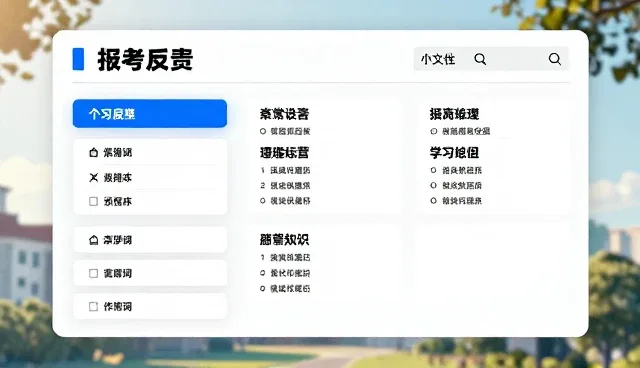
Task: Select the last radio circle in the bottom center card
Action: point(263,288)
